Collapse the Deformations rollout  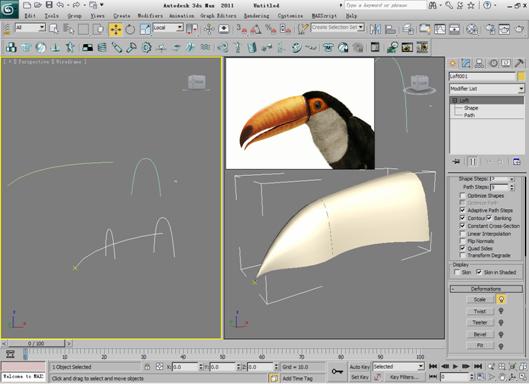[x=486, y=289]
